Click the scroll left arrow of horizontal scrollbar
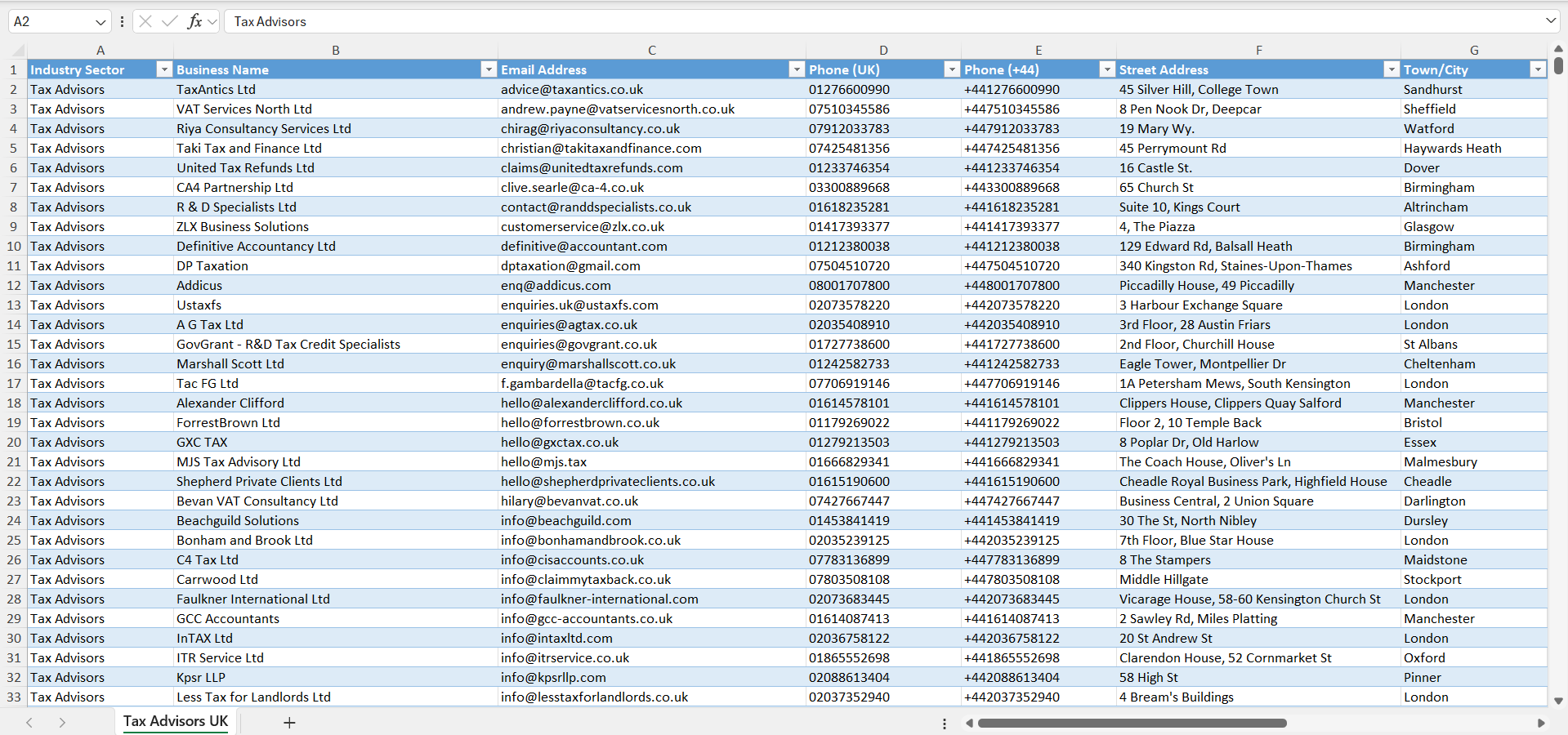1568x735 pixels. click(x=970, y=723)
